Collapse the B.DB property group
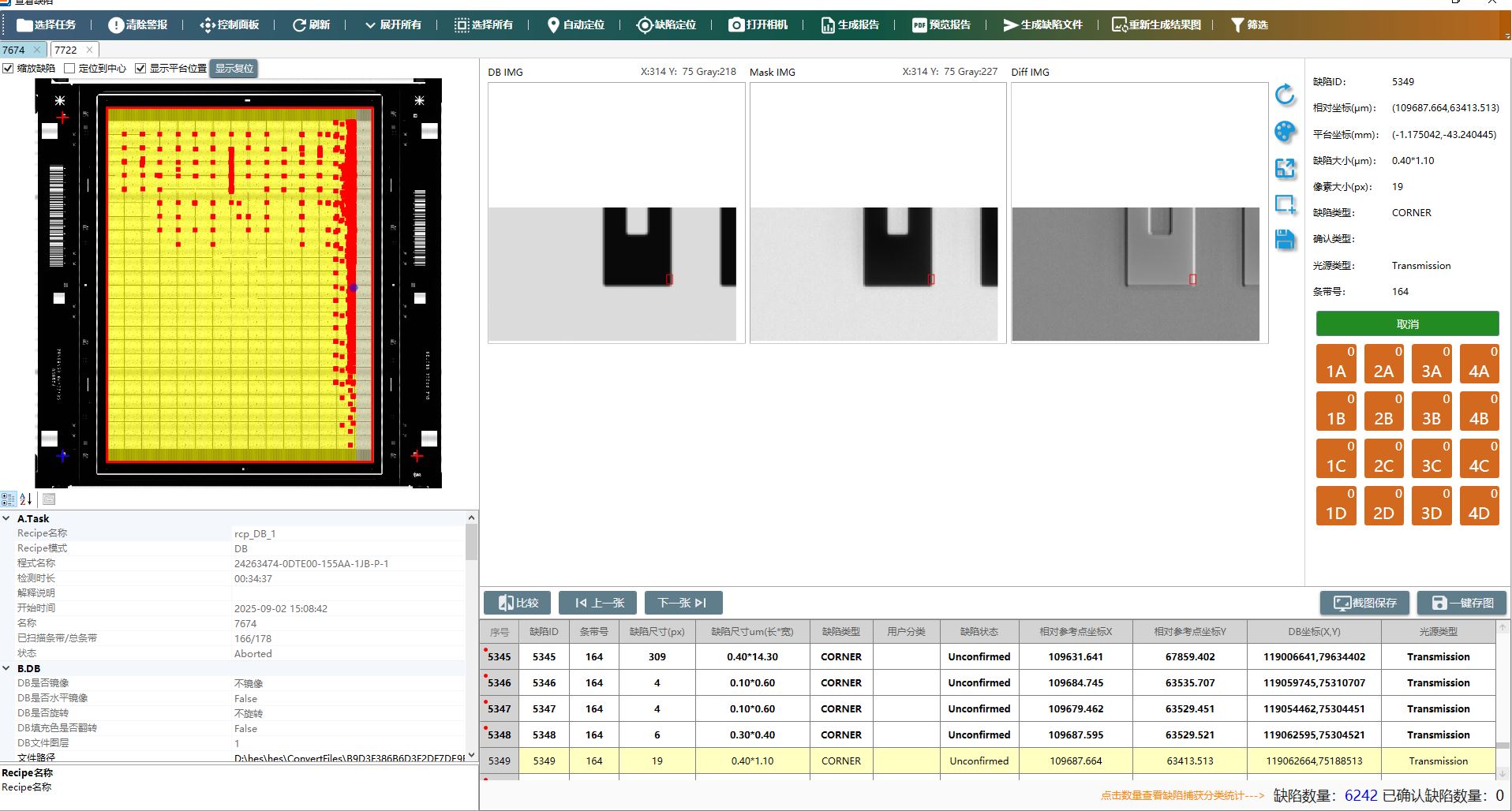Viewport: 1512px width, 811px height. point(7,668)
